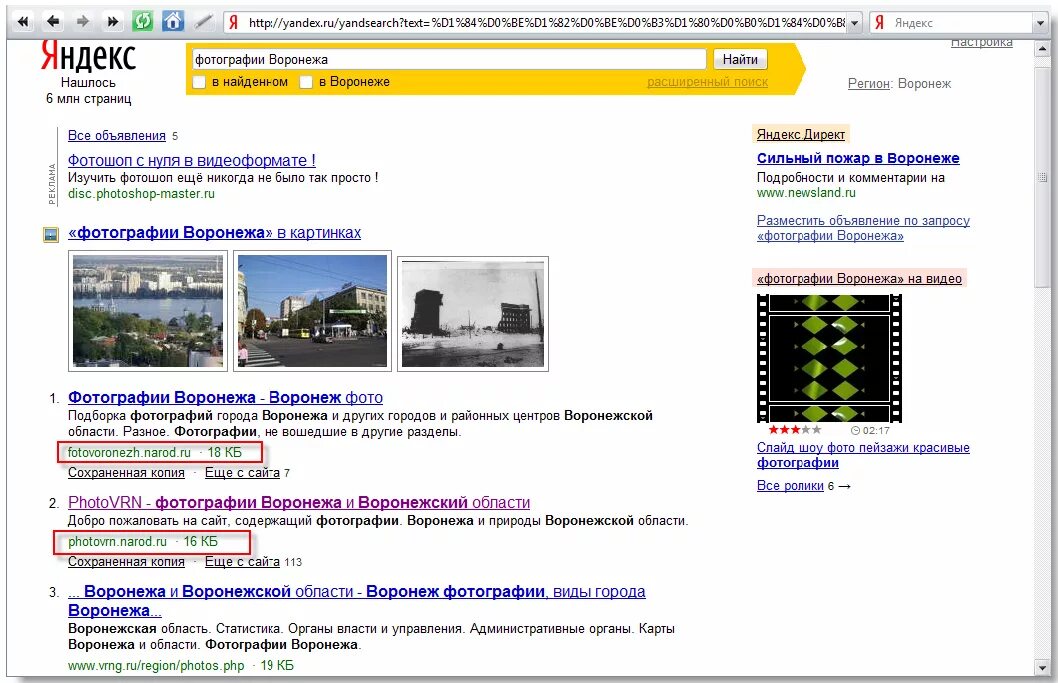Open '«фотографии Воронежа» в картинках' link
Screen dimensions: 1058x683
pyautogui.click(x=215, y=233)
